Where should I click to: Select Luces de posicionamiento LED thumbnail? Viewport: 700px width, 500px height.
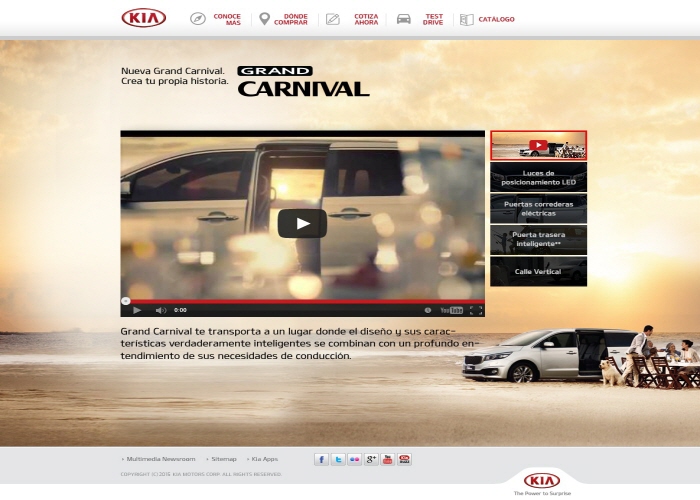tap(538, 177)
